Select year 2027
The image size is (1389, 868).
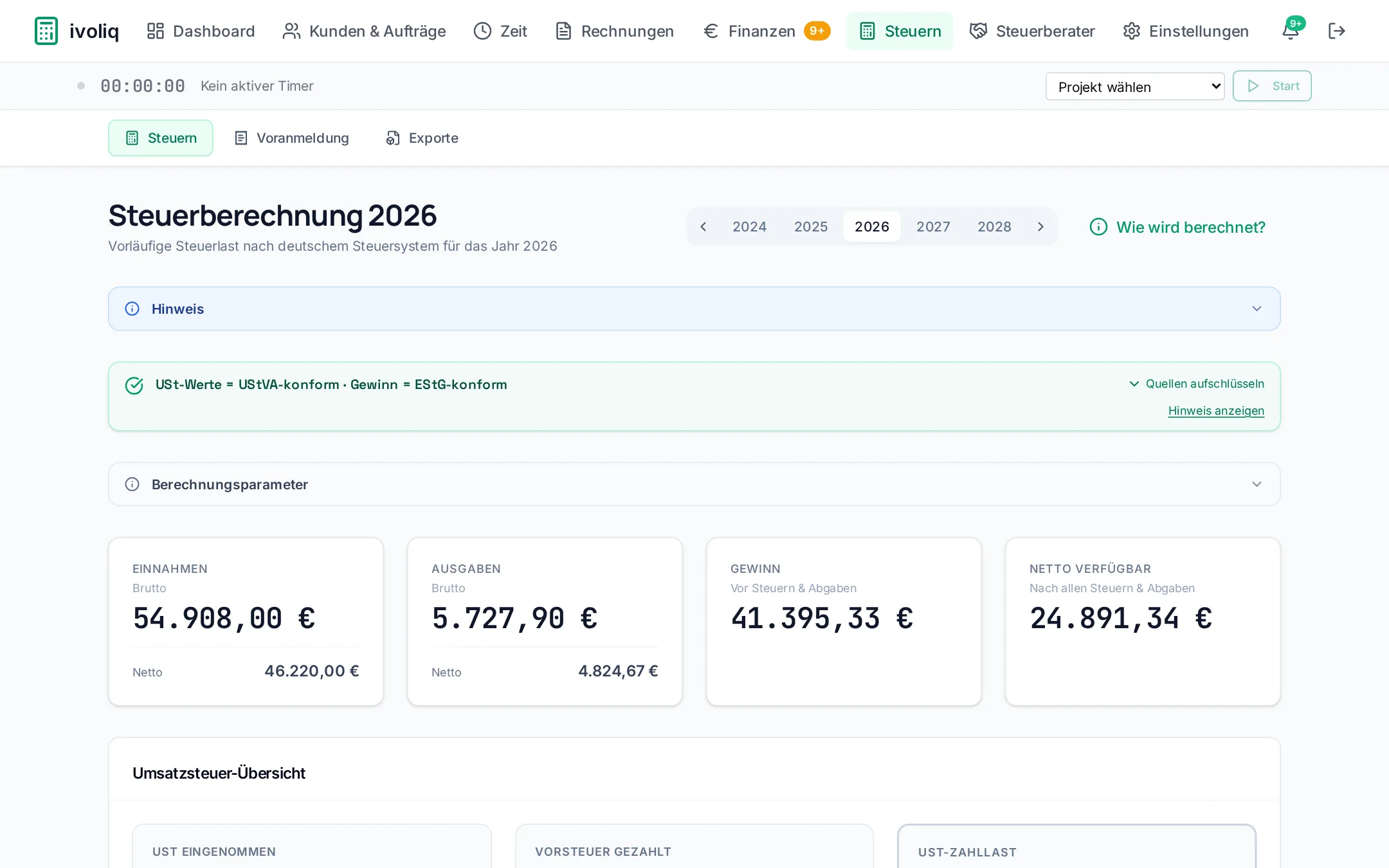[933, 226]
